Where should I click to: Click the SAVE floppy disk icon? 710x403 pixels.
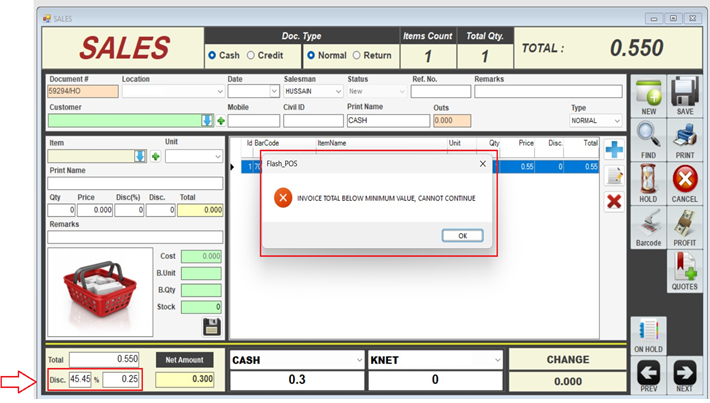(x=685, y=93)
